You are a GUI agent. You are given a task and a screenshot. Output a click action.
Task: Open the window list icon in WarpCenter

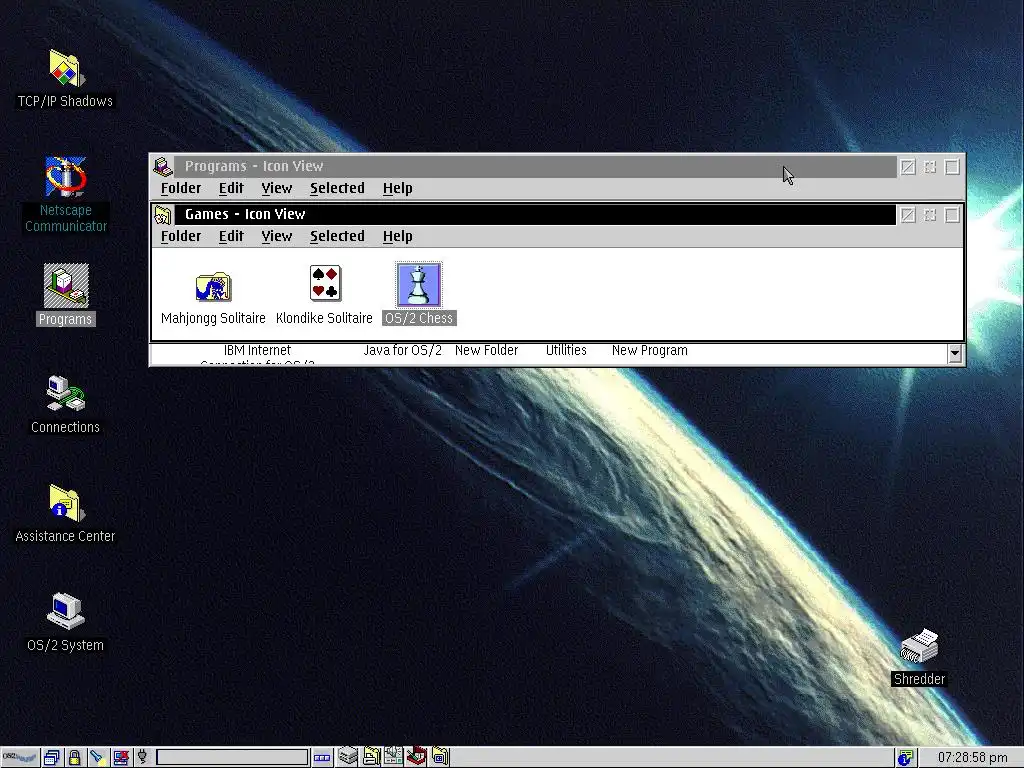click(52, 758)
